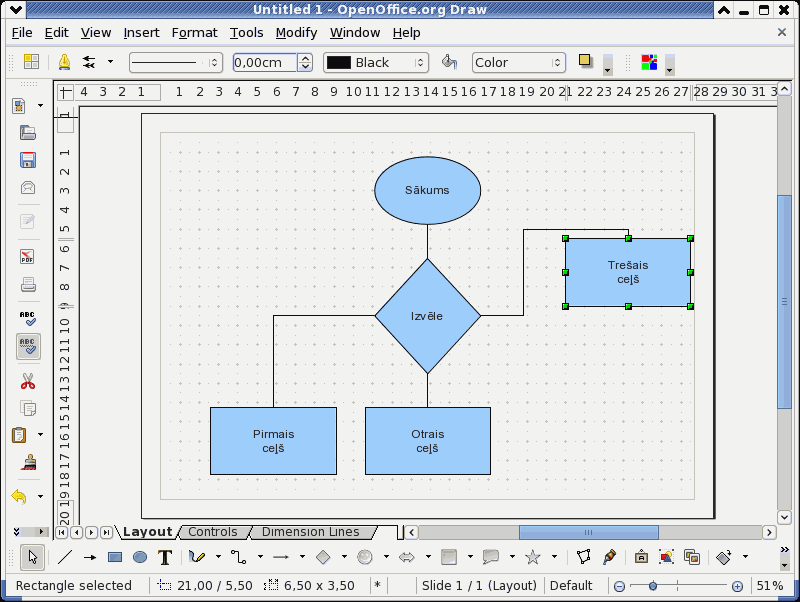
Task: Choose the Curve drawing tool
Action: [197, 557]
